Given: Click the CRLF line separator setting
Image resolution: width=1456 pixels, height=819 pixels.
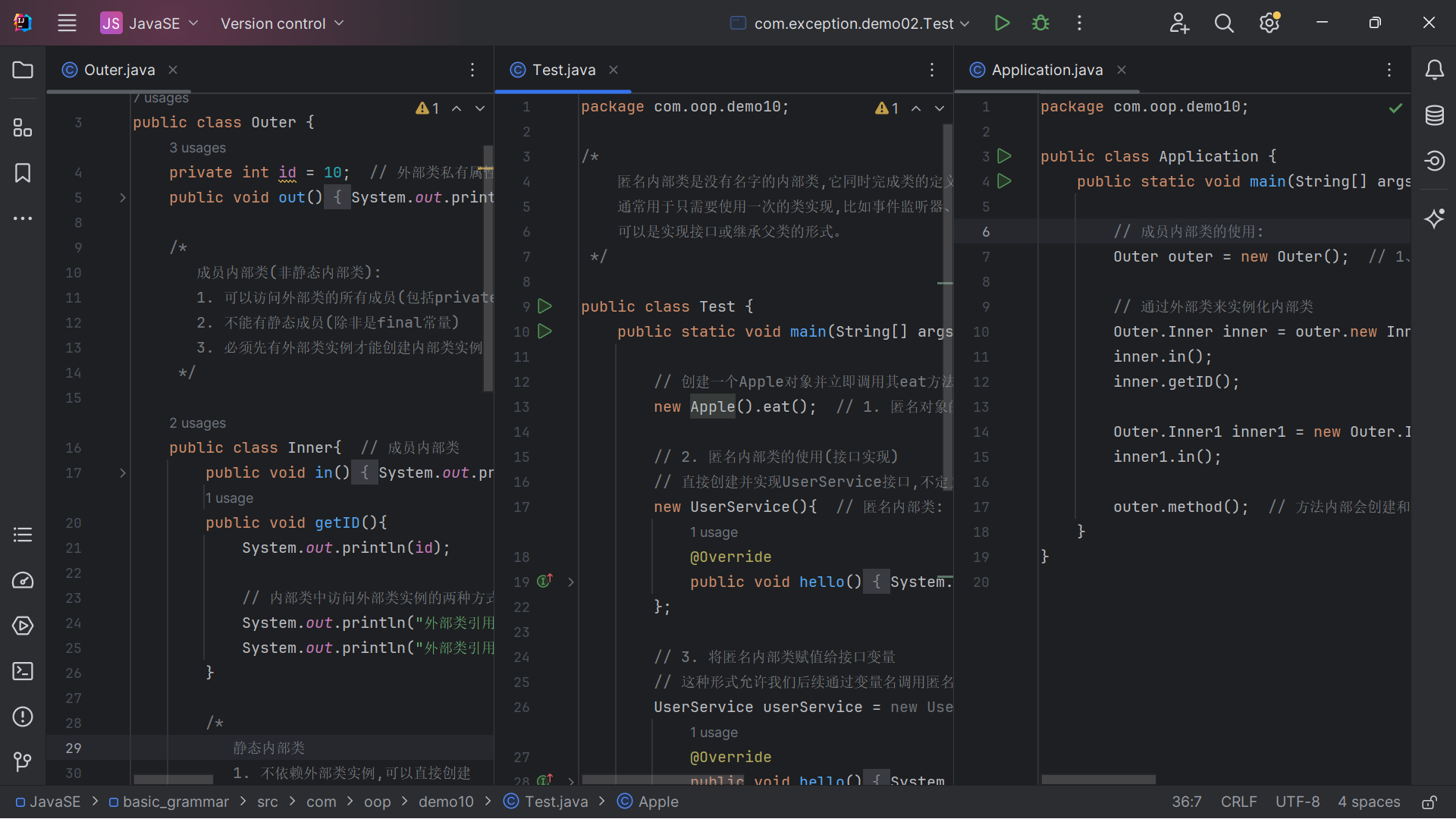Looking at the screenshot, I should pyautogui.click(x=1238, y=802).
